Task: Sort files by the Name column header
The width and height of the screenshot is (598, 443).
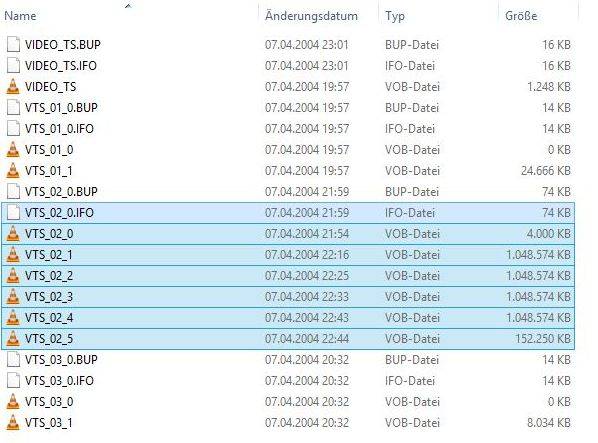Action: click(20, 16)
